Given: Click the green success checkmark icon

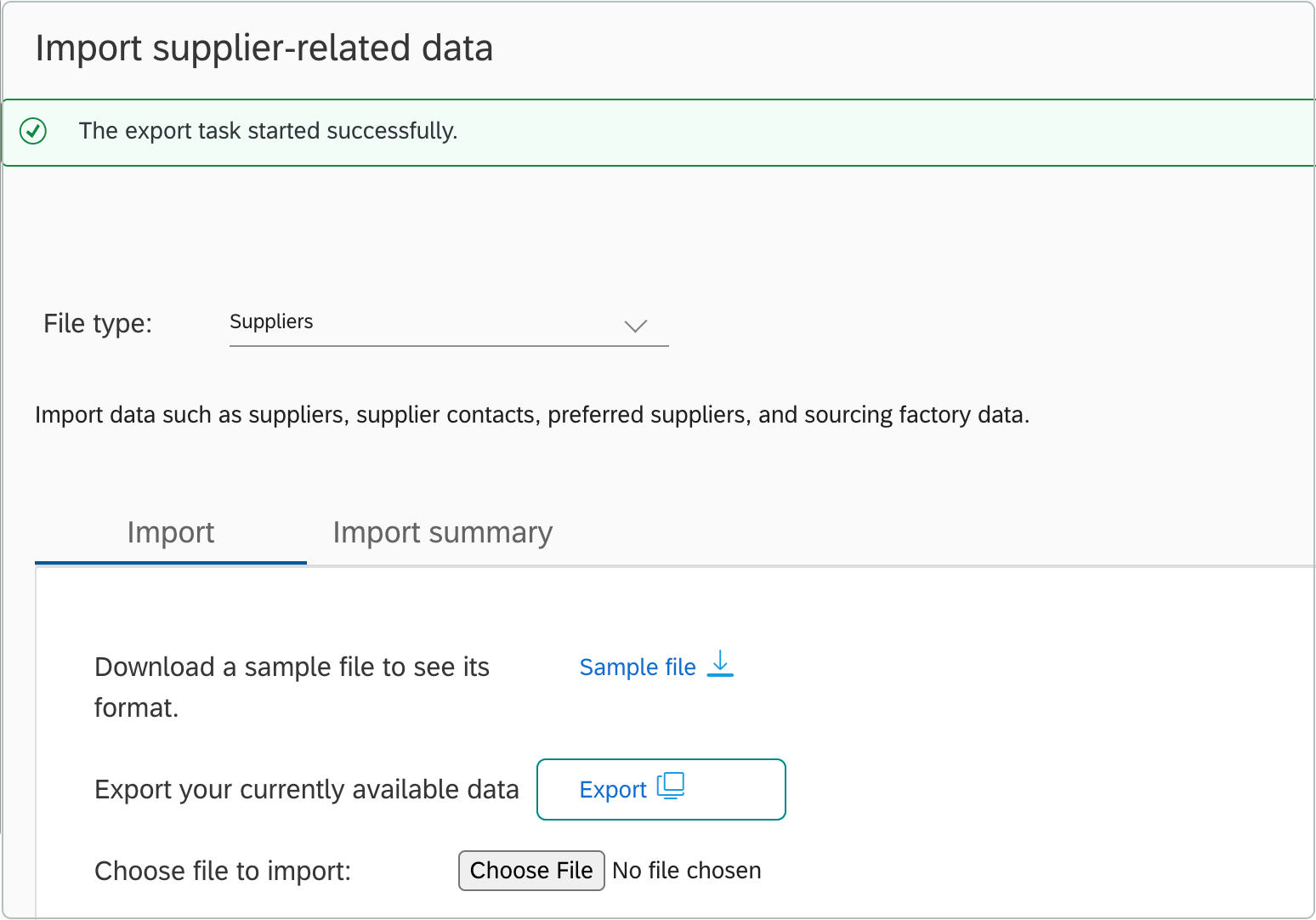Looking at the screenshot, I should [x=33, y=131].
